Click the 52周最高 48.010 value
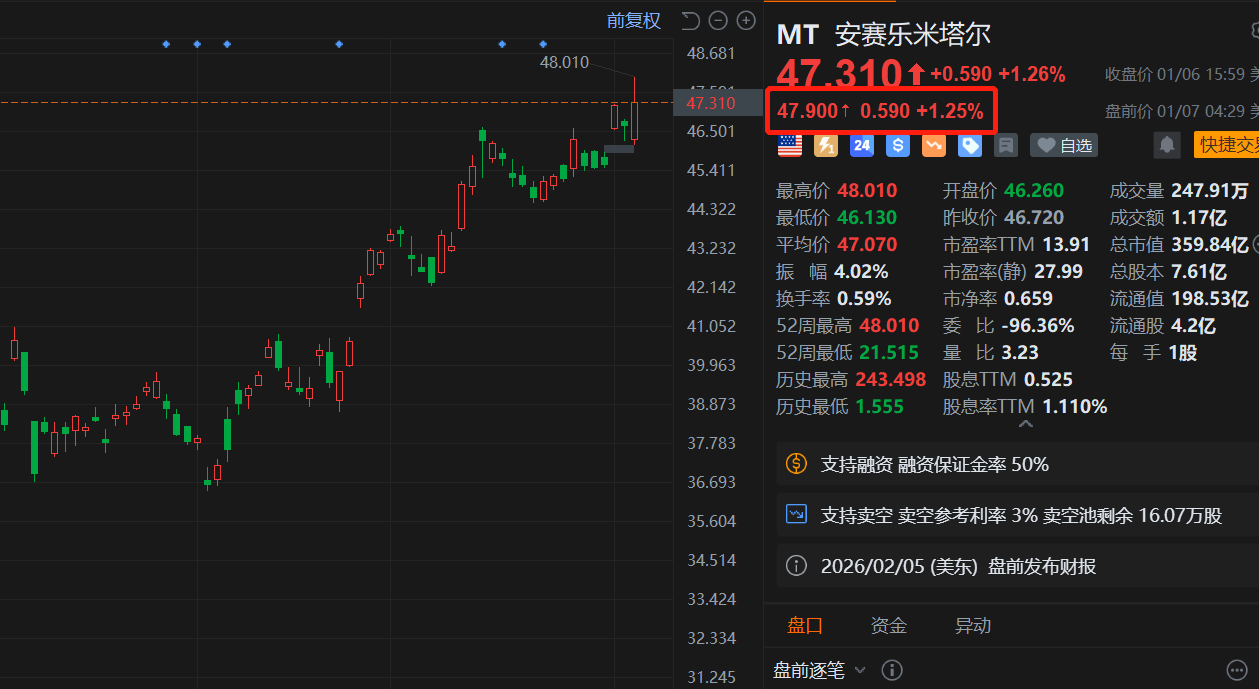This screenshot has height=689, width=1259. [888, 325]
